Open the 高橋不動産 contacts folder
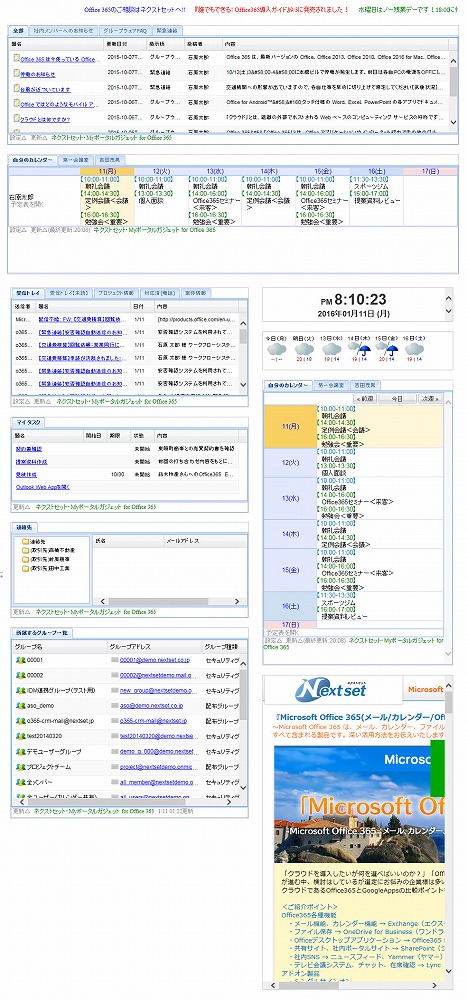 click(26, 550)
